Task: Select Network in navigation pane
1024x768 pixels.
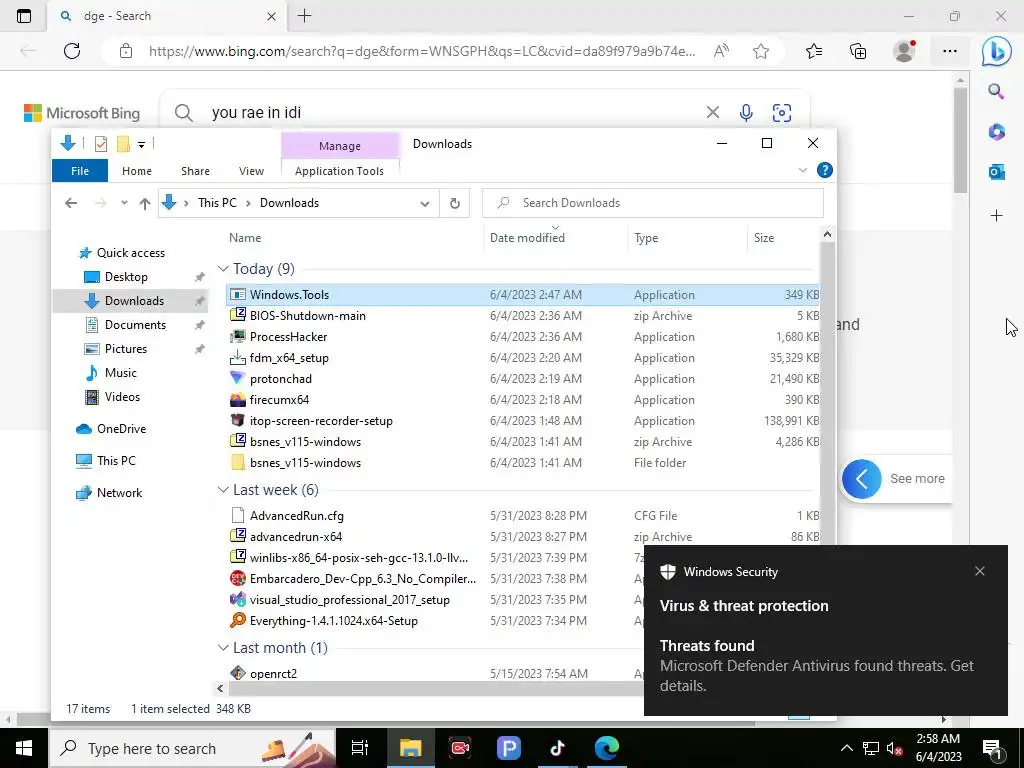Action: point(119,493)
